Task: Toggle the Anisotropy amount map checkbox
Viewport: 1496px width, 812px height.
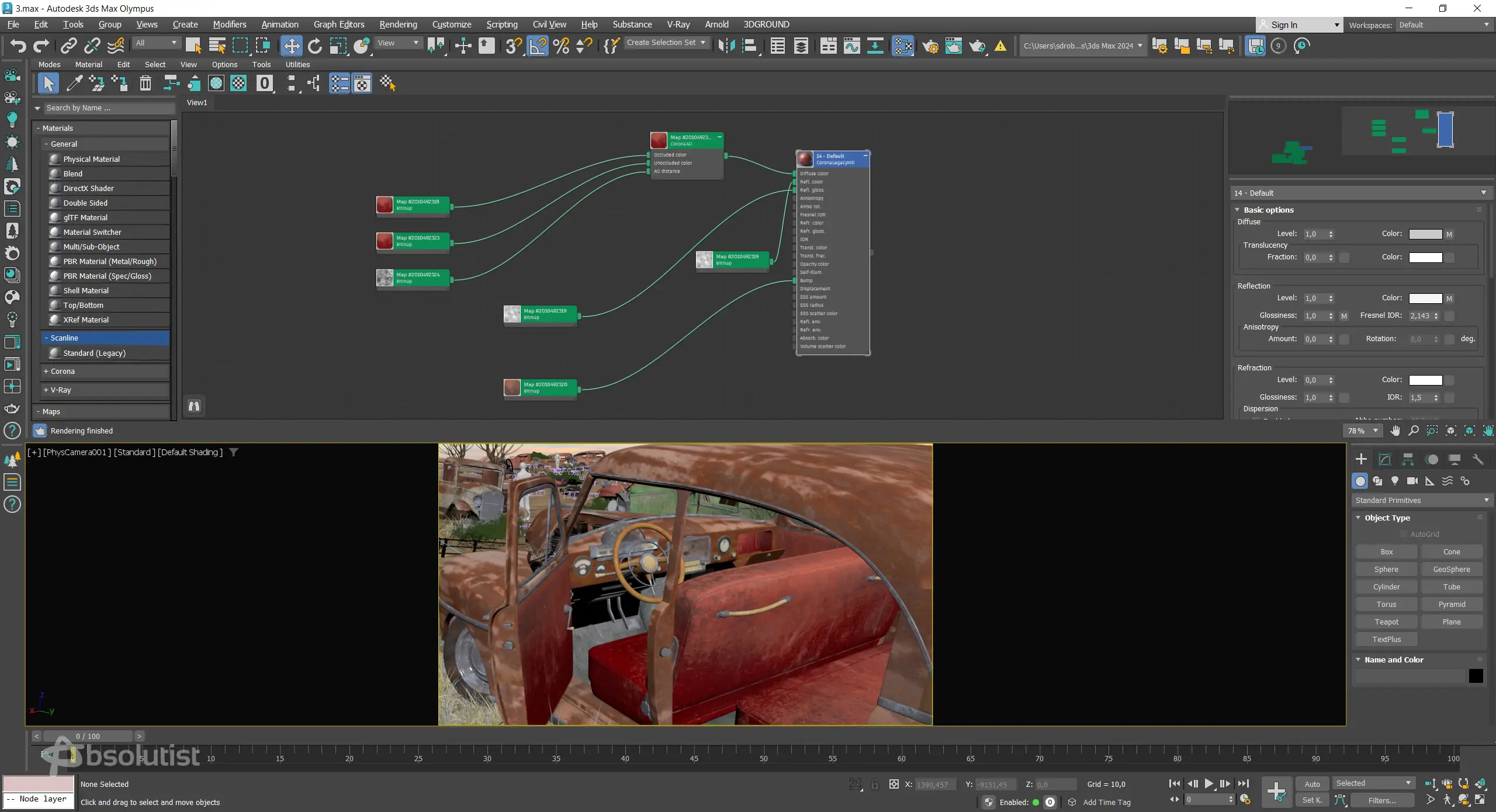Action: pos(1344,339)
